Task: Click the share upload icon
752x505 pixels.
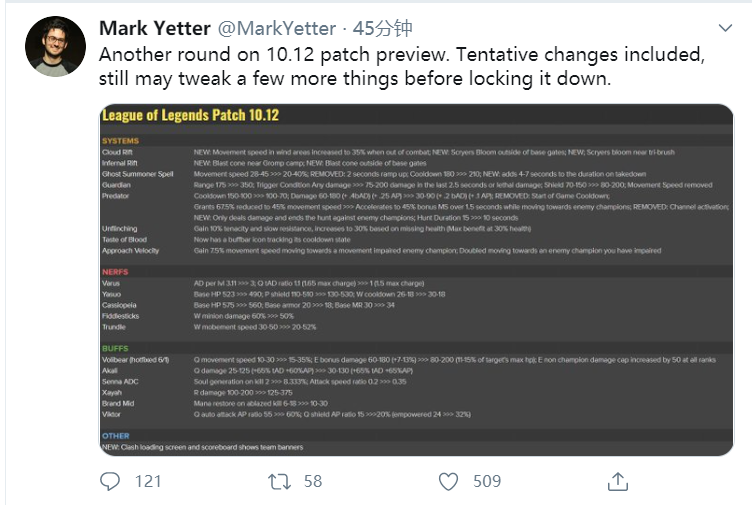Action: click(618, 482)
